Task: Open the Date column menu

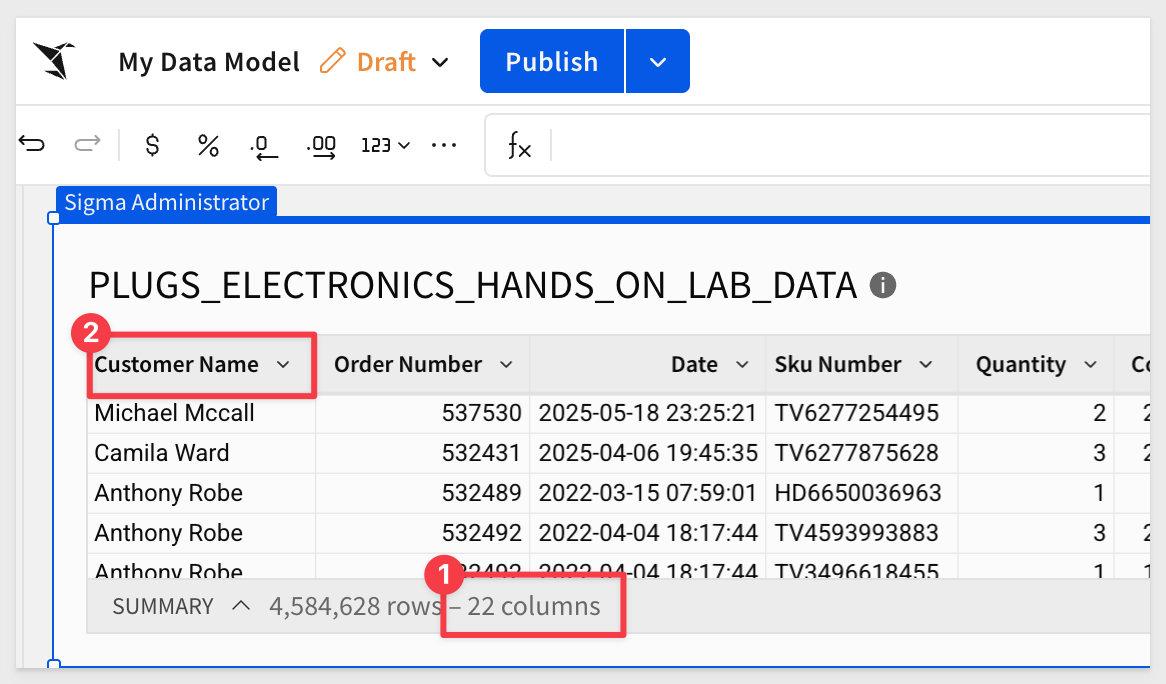Action: (742, 364)
